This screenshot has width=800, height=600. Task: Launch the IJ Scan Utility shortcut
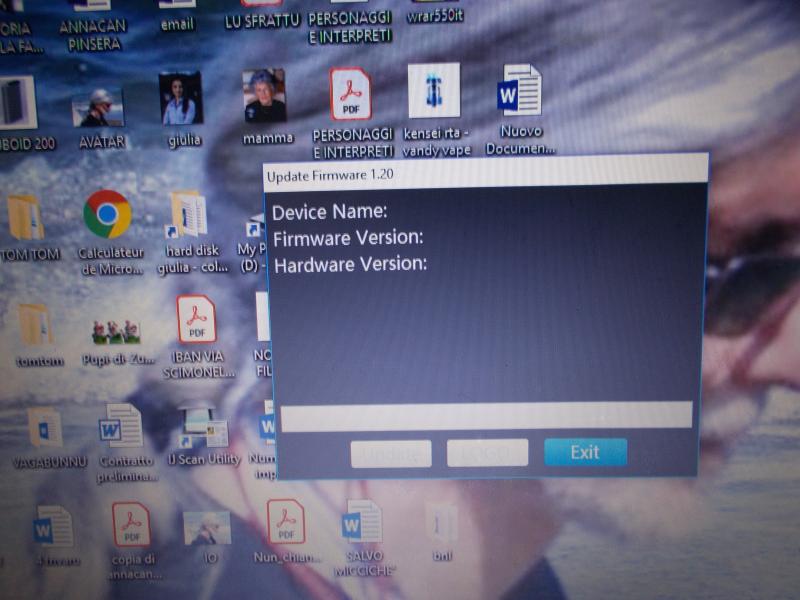(x=204, y=426)
